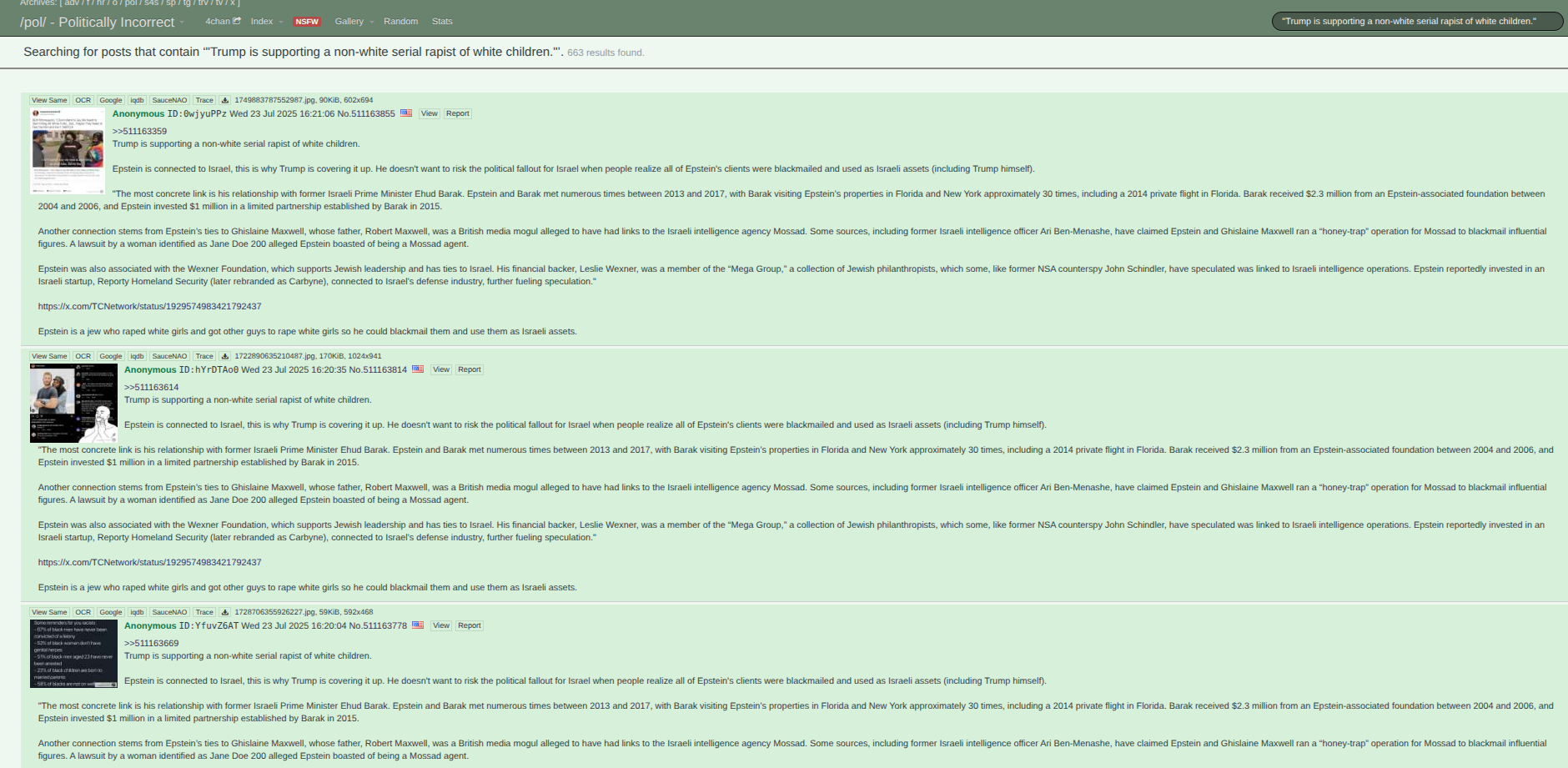Screen dimensions: 1568x768
Task: Open the thumbnail of post No.511163814
Action: pyautogui.click(x=73, y=403)
